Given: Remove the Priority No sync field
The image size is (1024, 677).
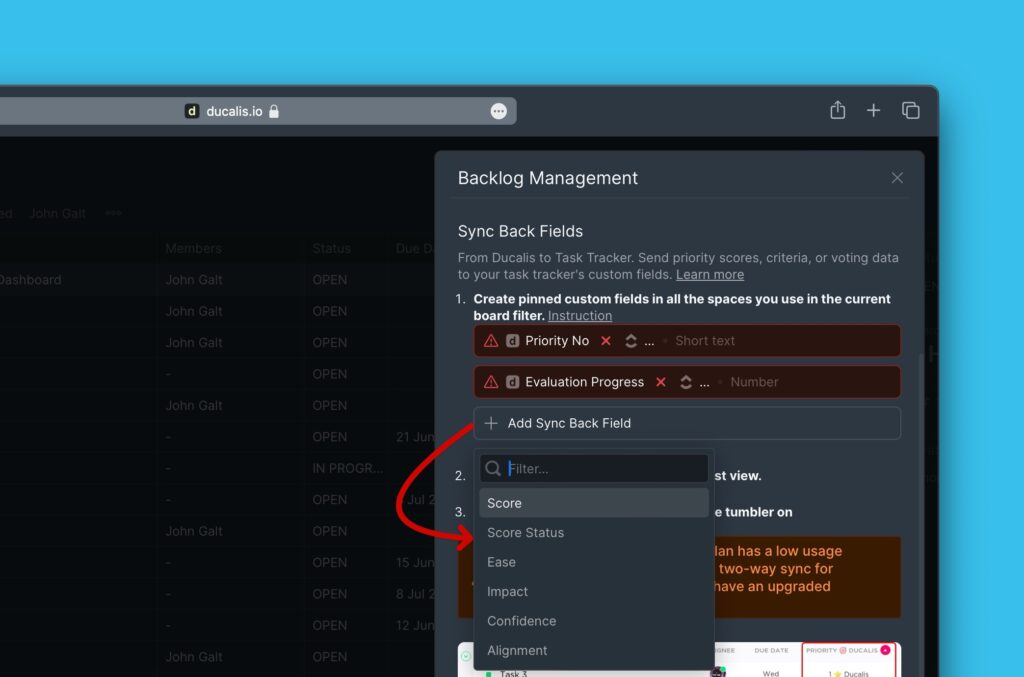Looking at the screenshot, I should 606,341.
